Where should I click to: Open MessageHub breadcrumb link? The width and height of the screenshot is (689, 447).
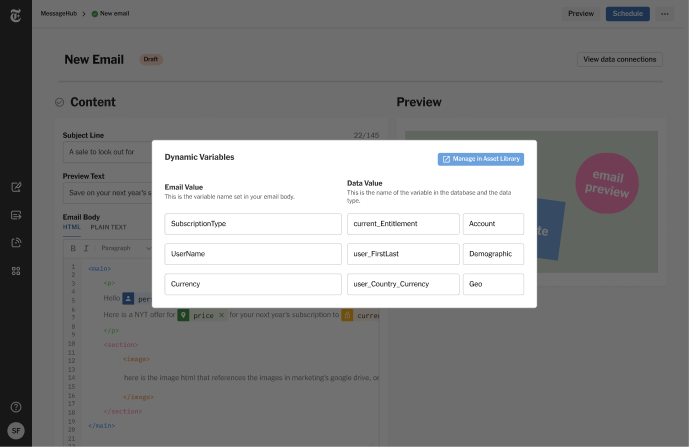click(58, 14)
